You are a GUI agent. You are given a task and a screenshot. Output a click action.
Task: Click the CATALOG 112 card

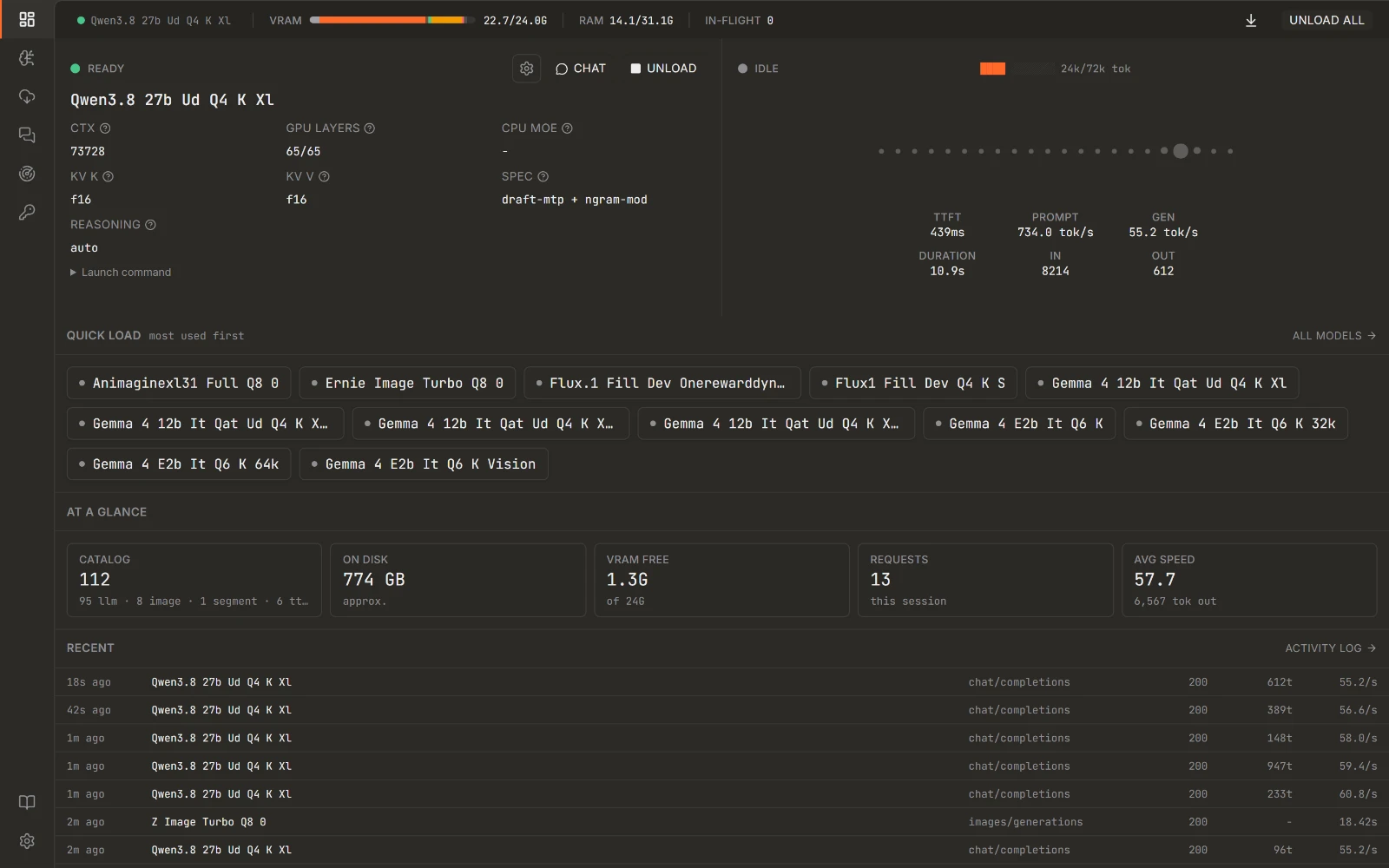[194, 580]
